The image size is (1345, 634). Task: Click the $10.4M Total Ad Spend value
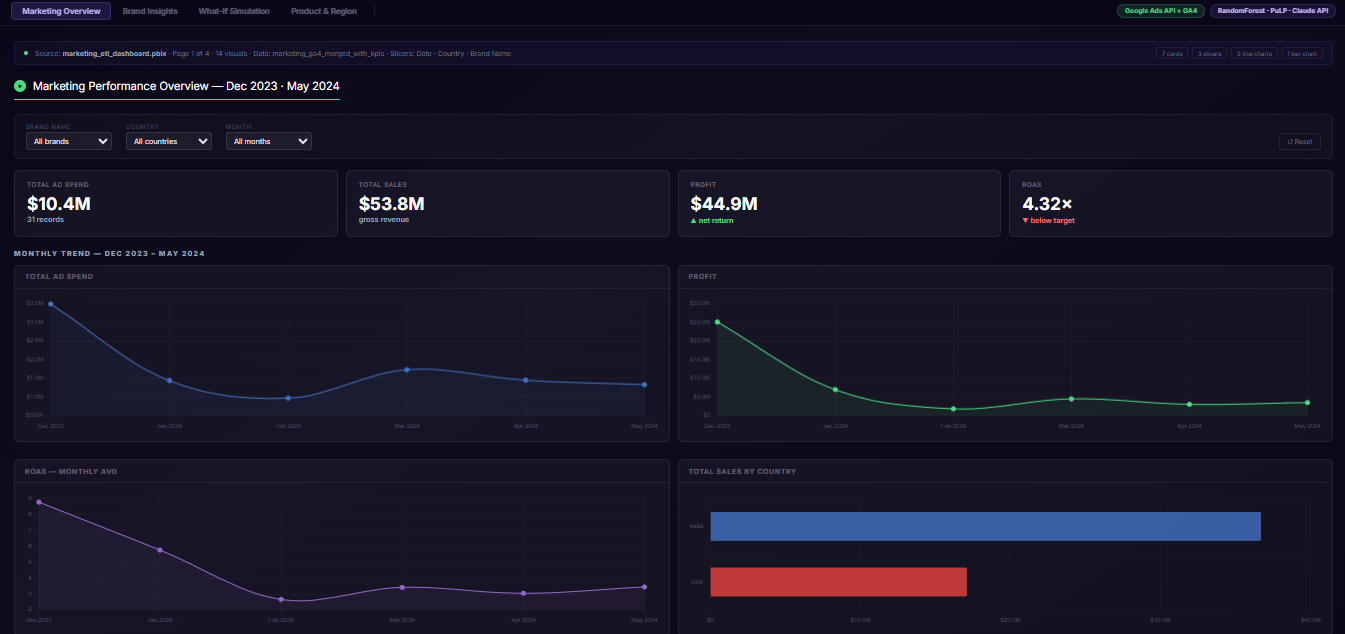(x=59, y=204)
